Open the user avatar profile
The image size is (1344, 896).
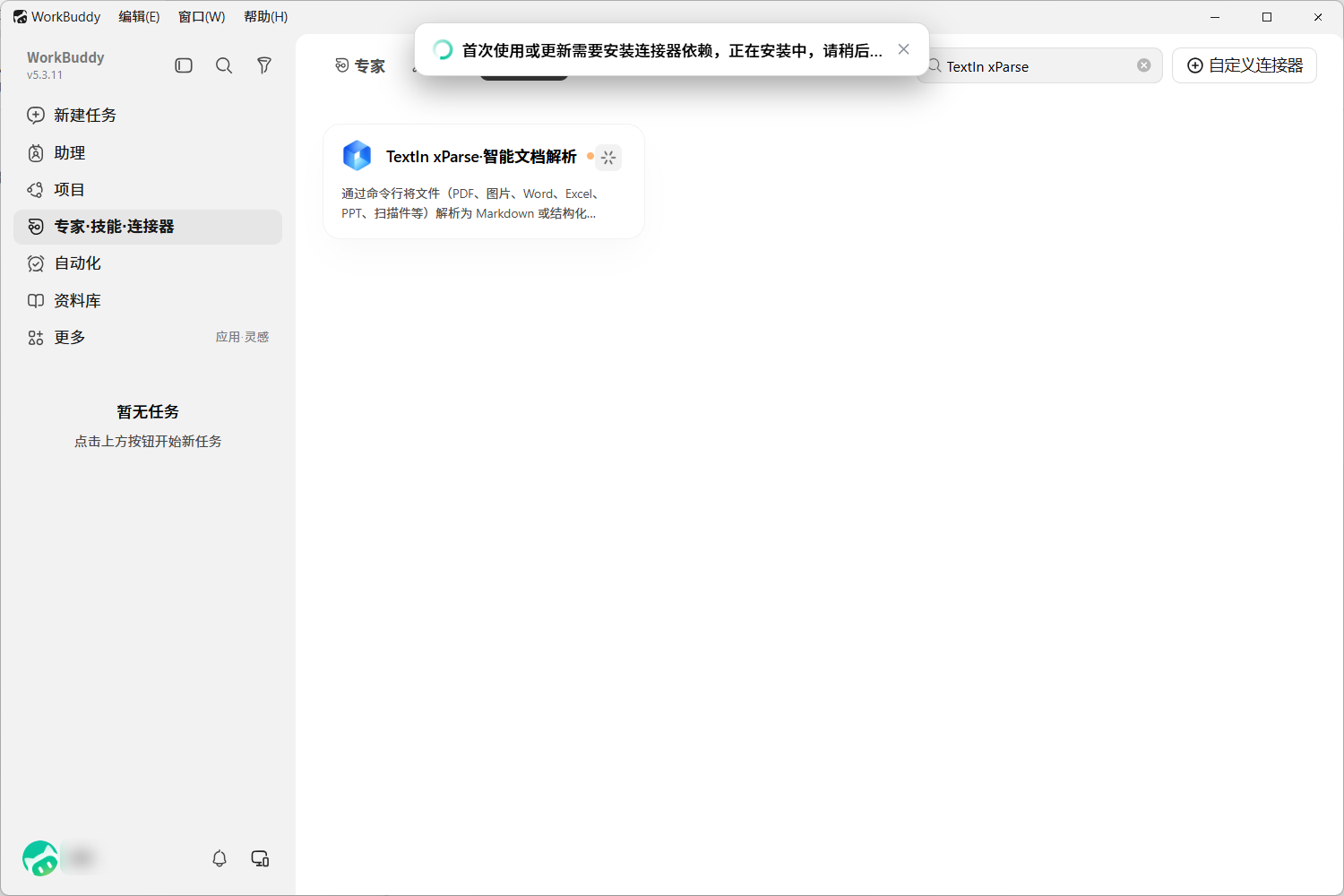40,858
